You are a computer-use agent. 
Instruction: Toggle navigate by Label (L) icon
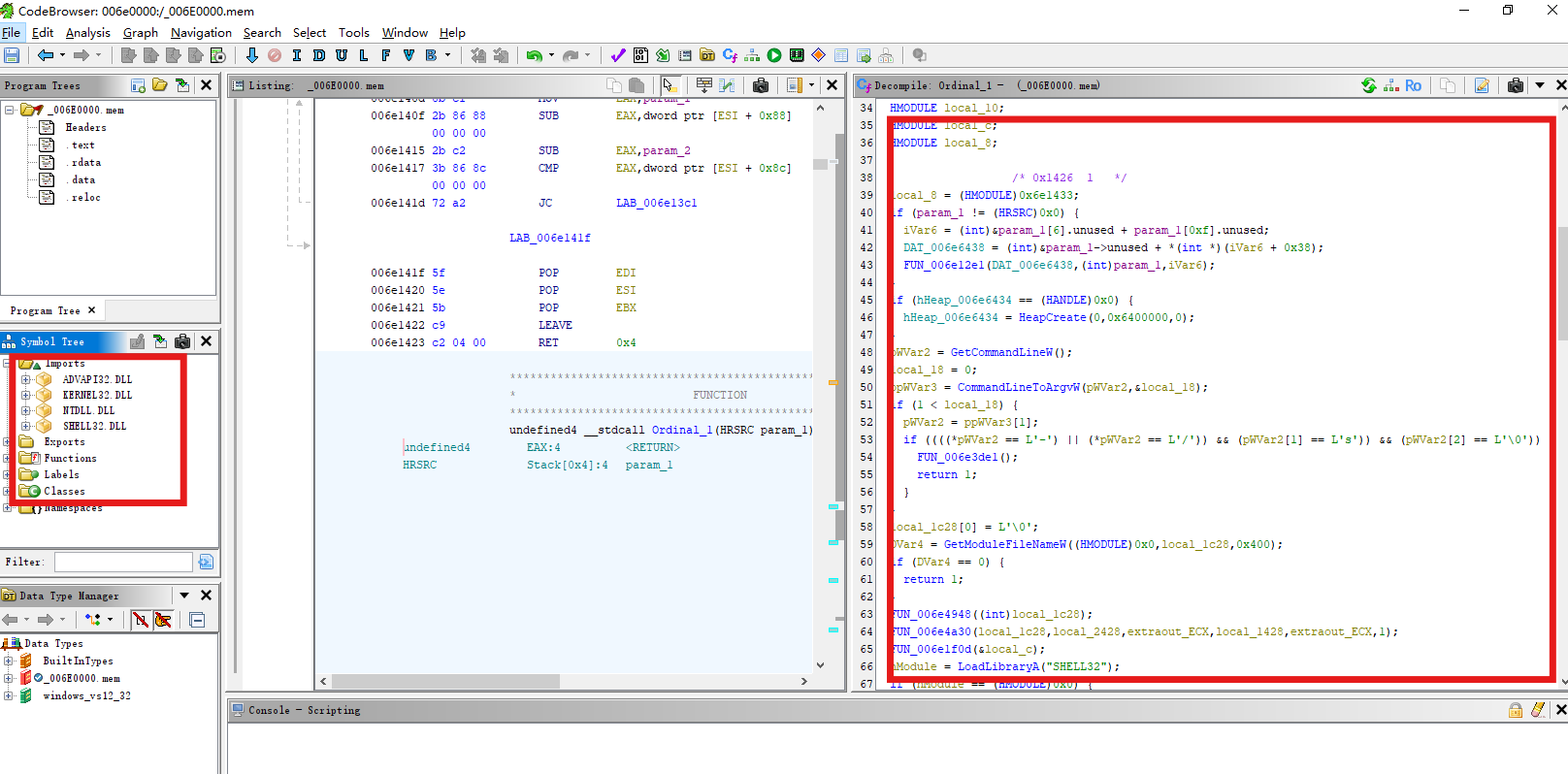pos(364,55)
